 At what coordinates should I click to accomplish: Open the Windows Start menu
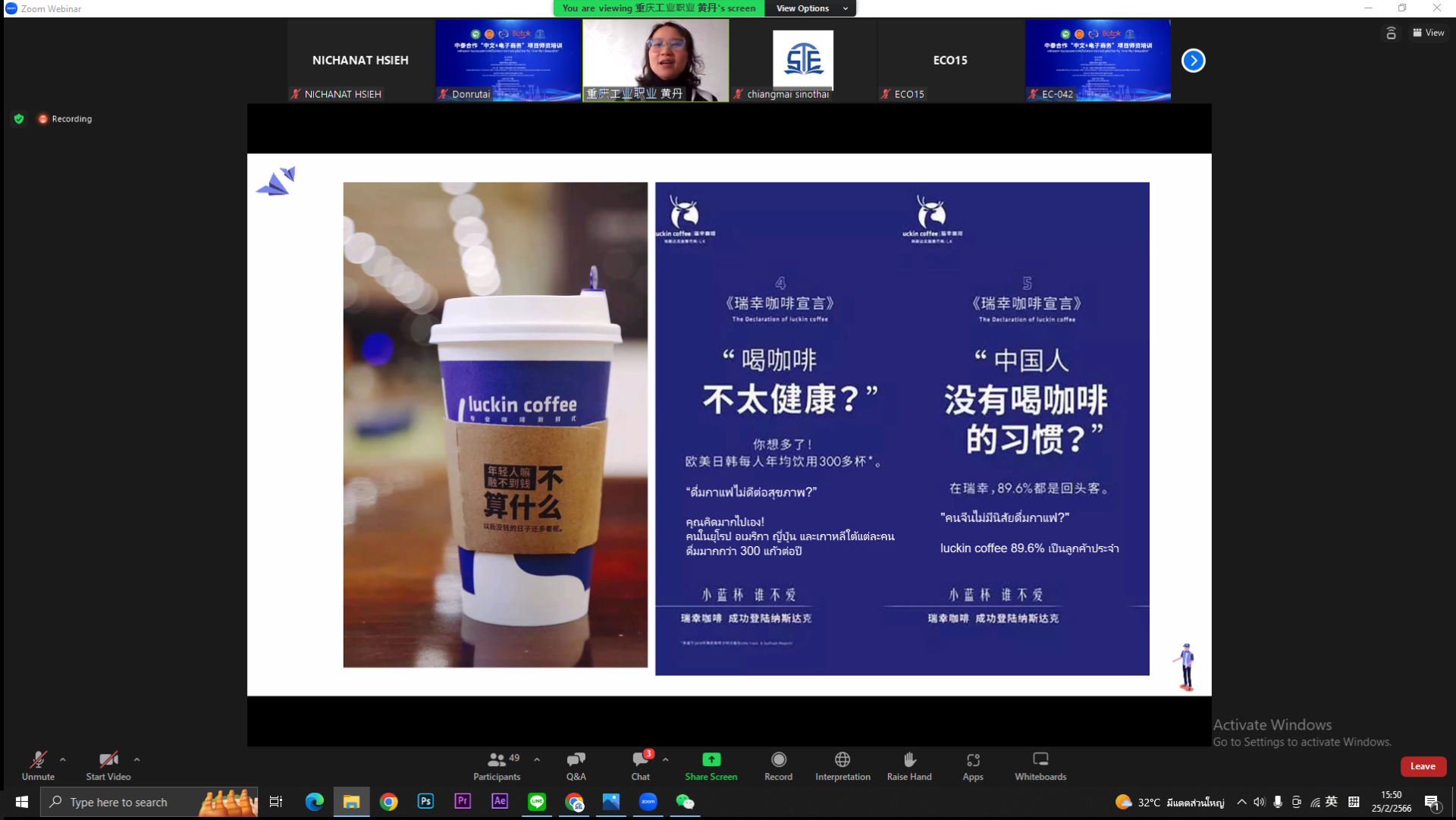[21, 802]
